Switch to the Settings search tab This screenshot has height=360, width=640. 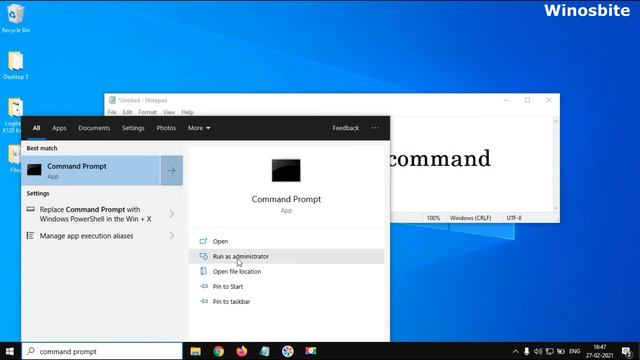pyautogui.click(x=133, y=128)
